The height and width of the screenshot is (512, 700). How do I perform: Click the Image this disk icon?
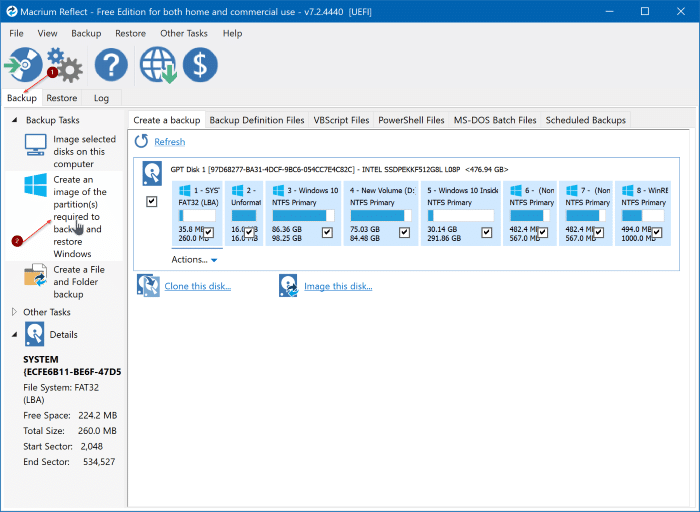(x=288, y=286)
